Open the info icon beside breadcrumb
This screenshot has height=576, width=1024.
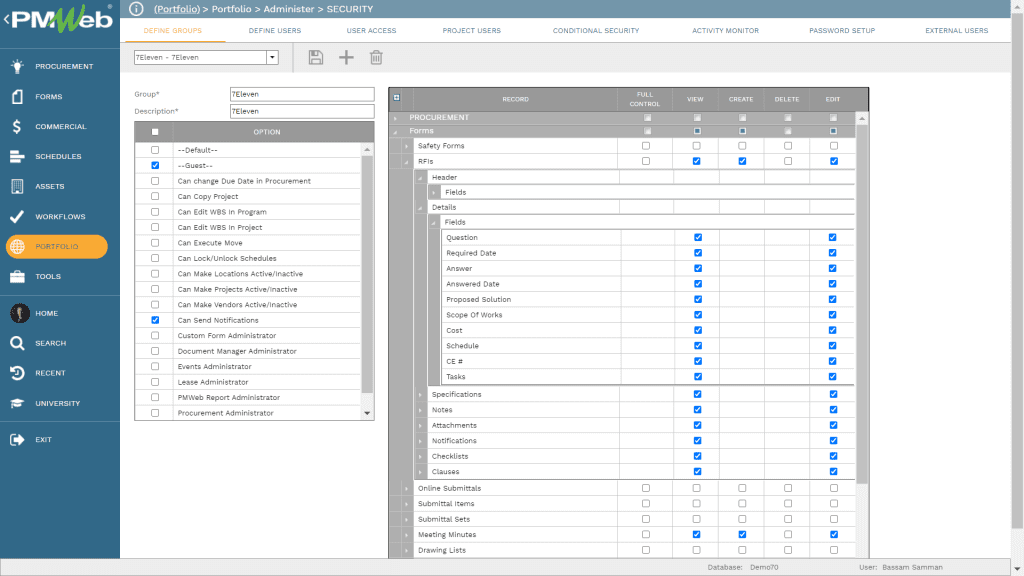[x=136, y=9]
